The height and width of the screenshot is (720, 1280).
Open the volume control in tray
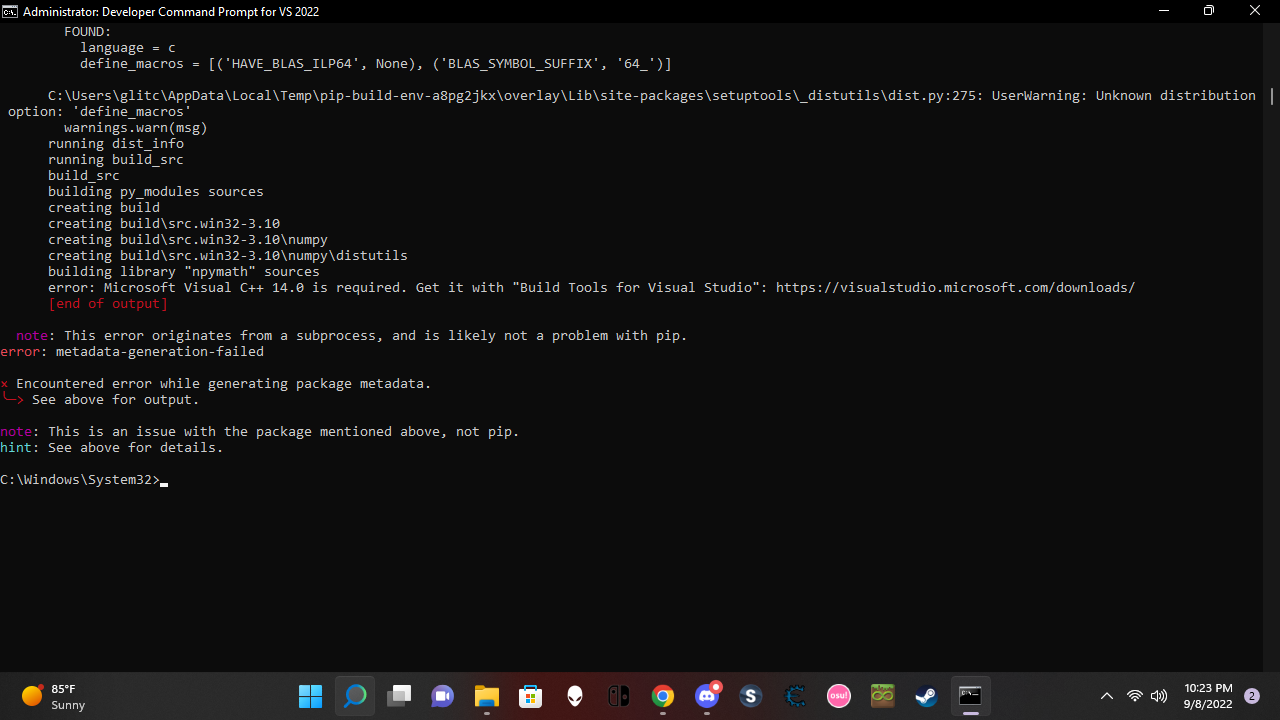pyautogui.click(x=1159, y=696)
